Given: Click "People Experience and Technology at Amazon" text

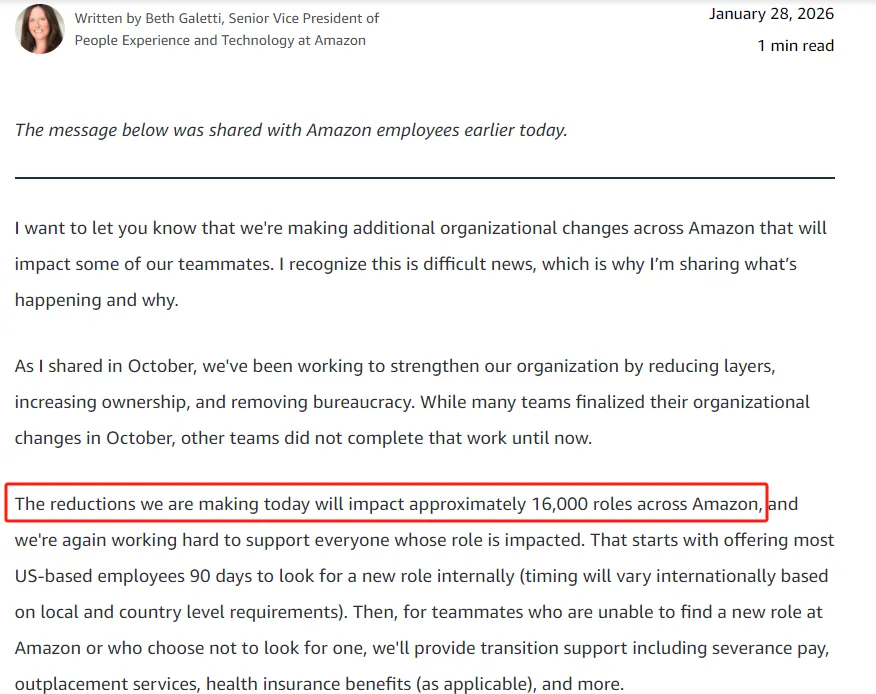Looking at the screenshot, I should pos(220,41).
